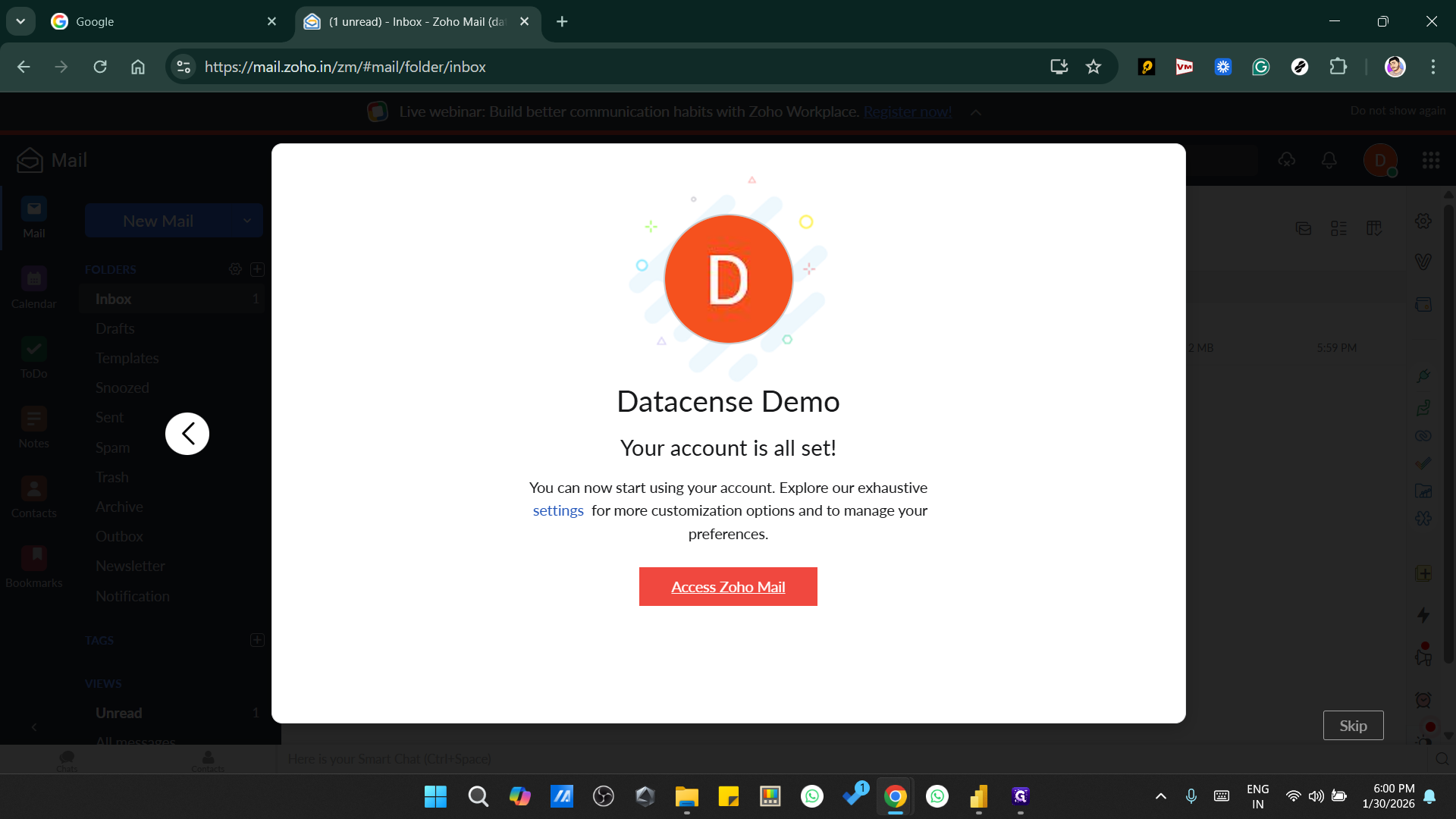Open the Zoho apps grid launcher
Image resolution: width=1456 pixels, height=819 pixels.
click(x=1431, y=160)
